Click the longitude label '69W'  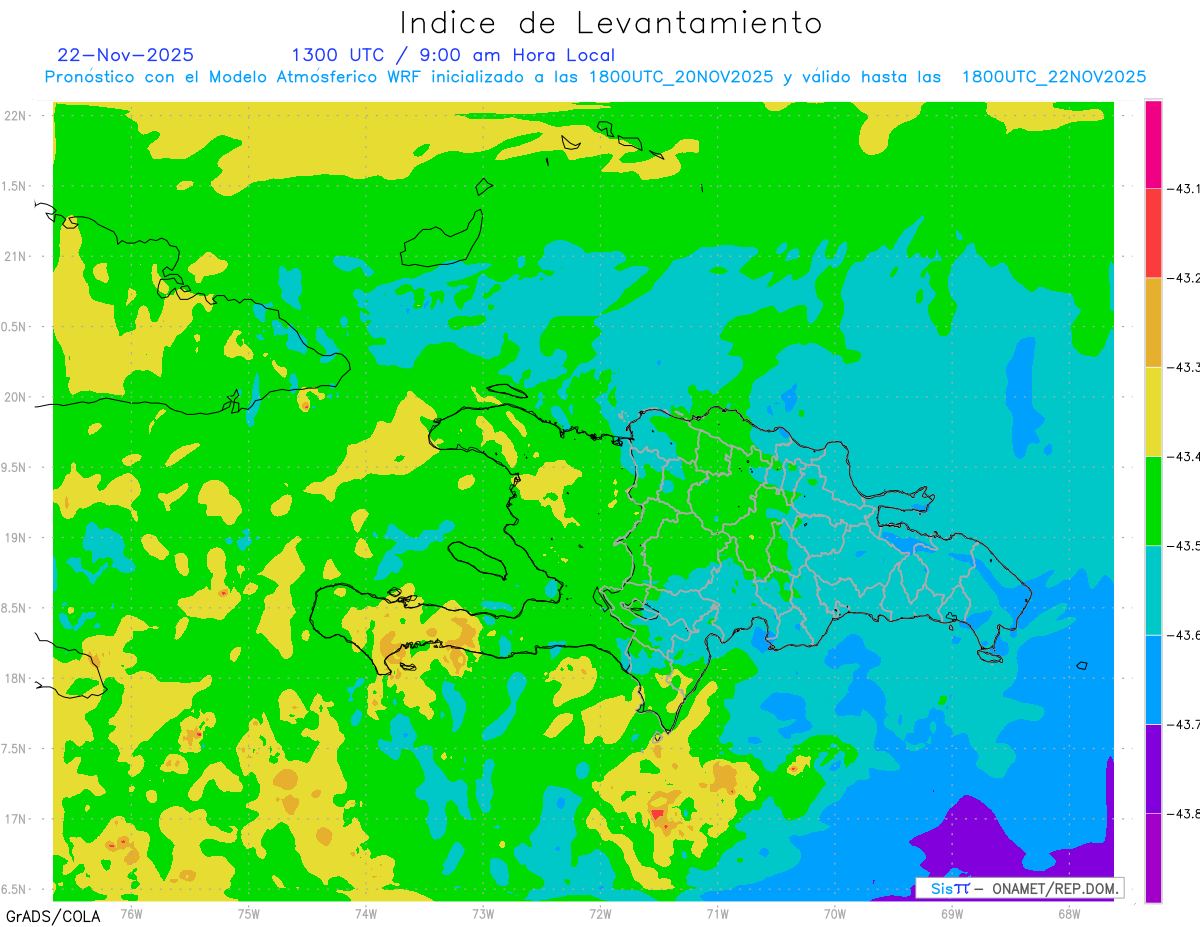pyautogui.click(x=951, y=913)
